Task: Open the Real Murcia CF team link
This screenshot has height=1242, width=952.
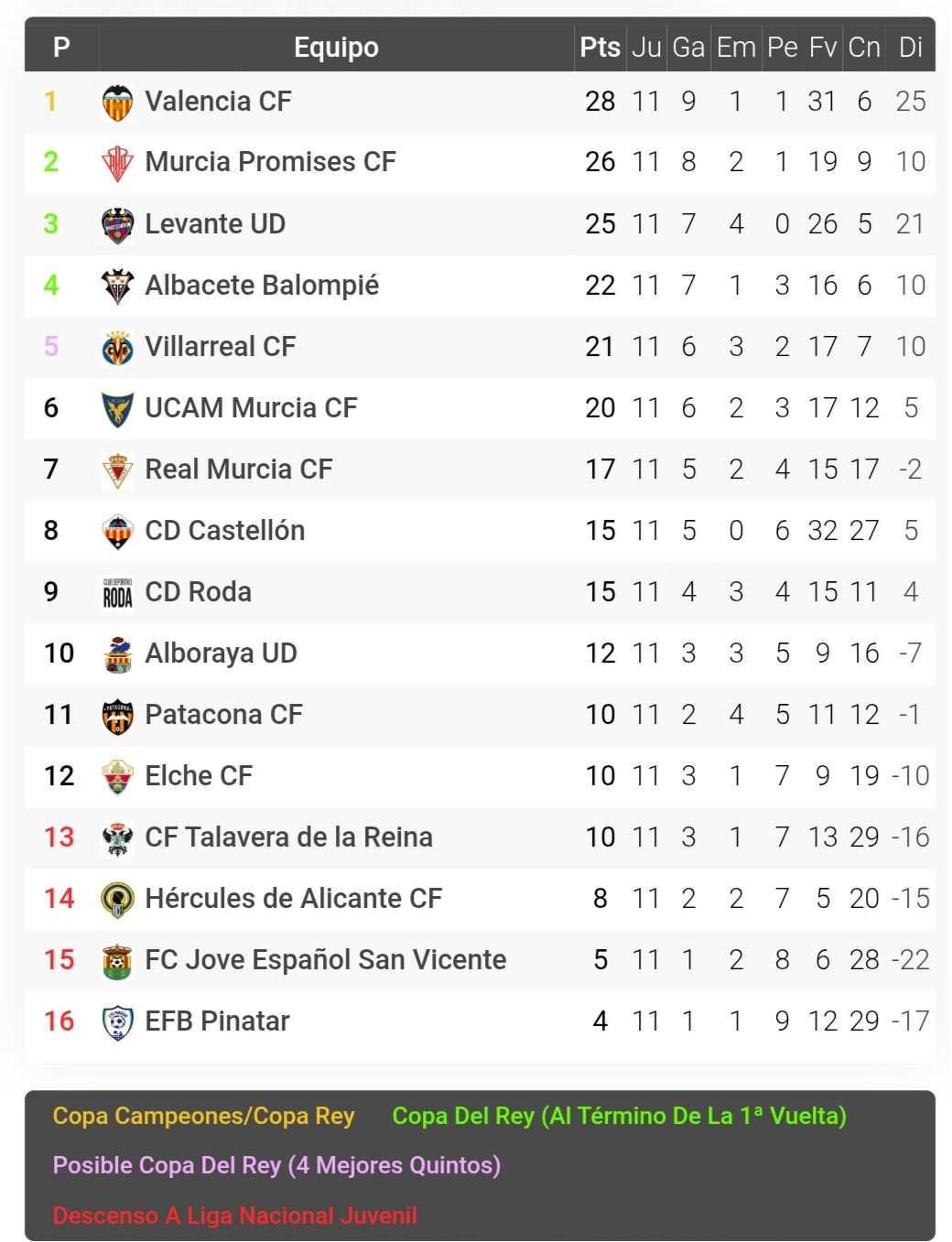Action: pyautogui.click(x=238, y=470)
